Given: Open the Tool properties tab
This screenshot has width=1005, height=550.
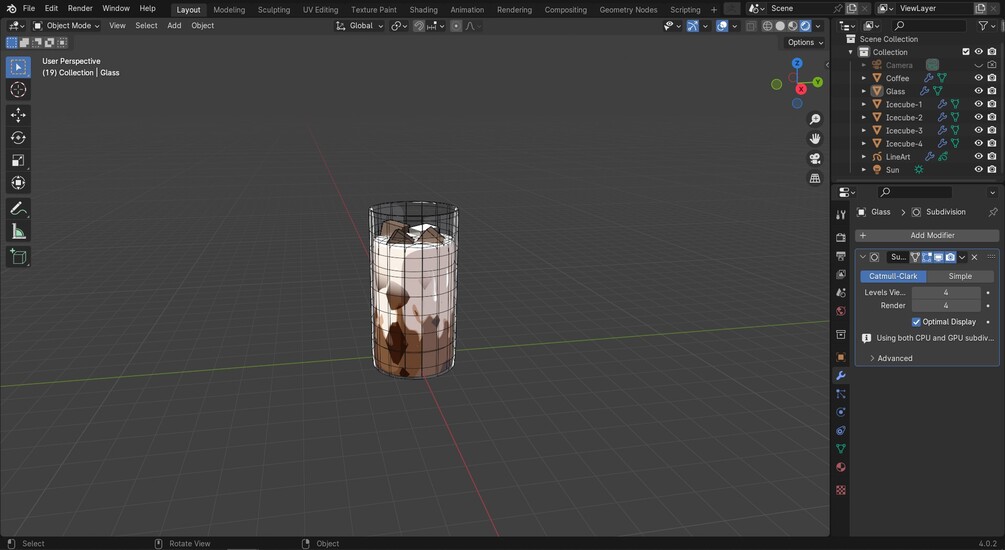Looking at the screenshot, I should pos(841,215).
